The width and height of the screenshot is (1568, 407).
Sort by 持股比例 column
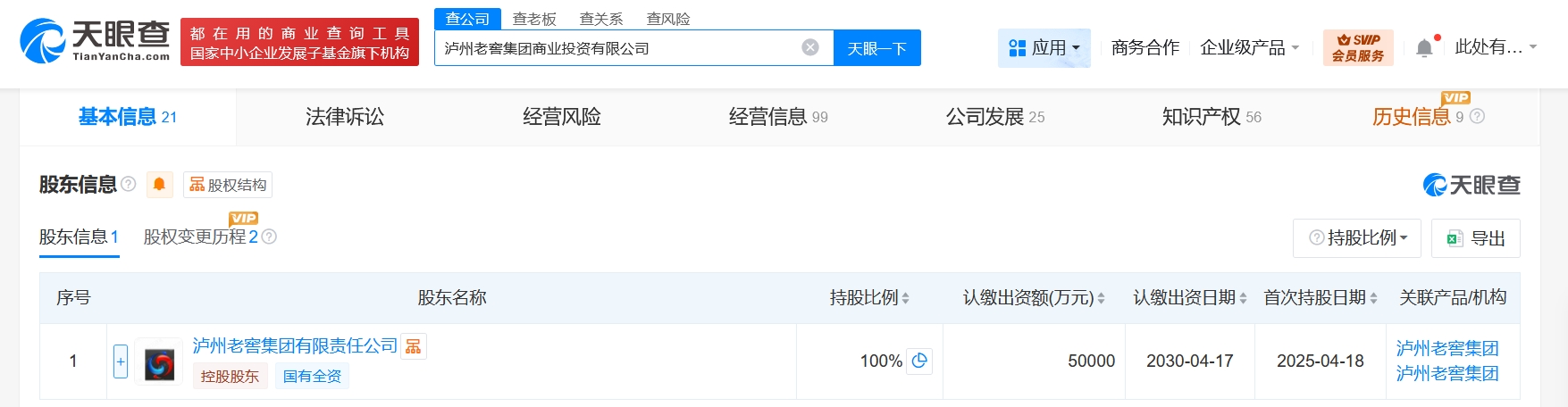[x=905, y=298]
